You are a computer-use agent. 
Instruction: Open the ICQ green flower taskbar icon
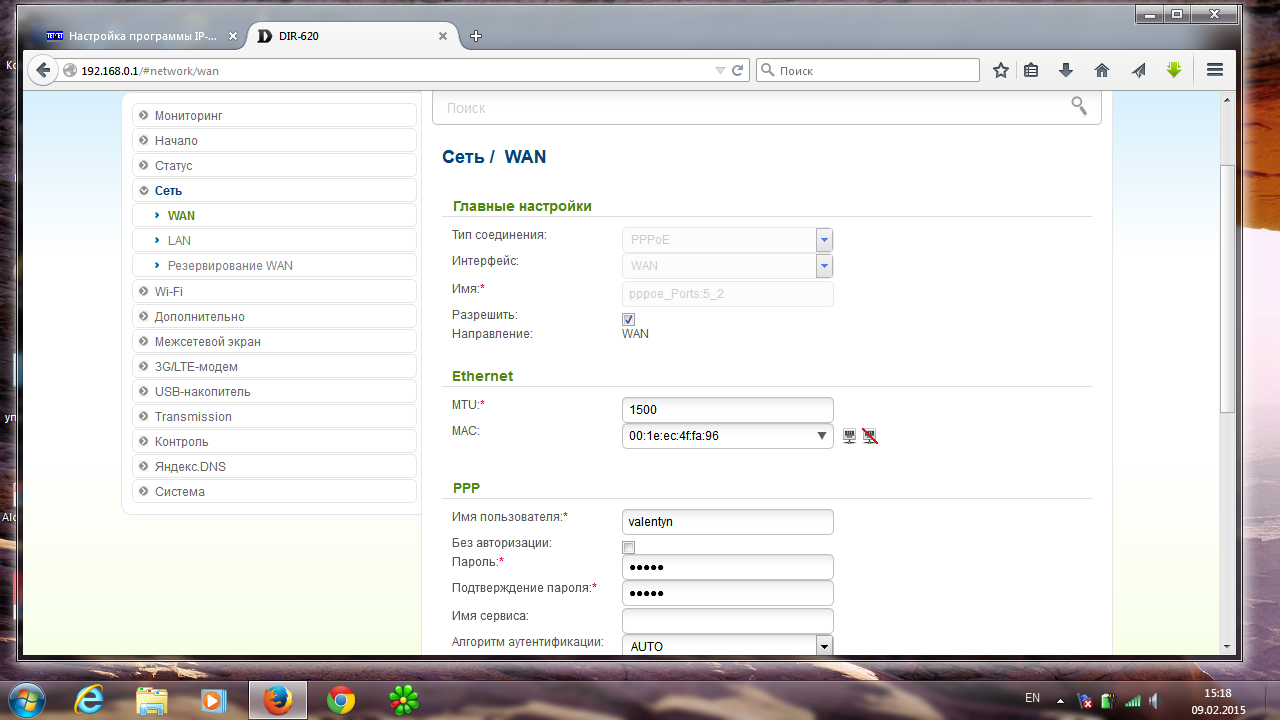(x=403, y=700)
